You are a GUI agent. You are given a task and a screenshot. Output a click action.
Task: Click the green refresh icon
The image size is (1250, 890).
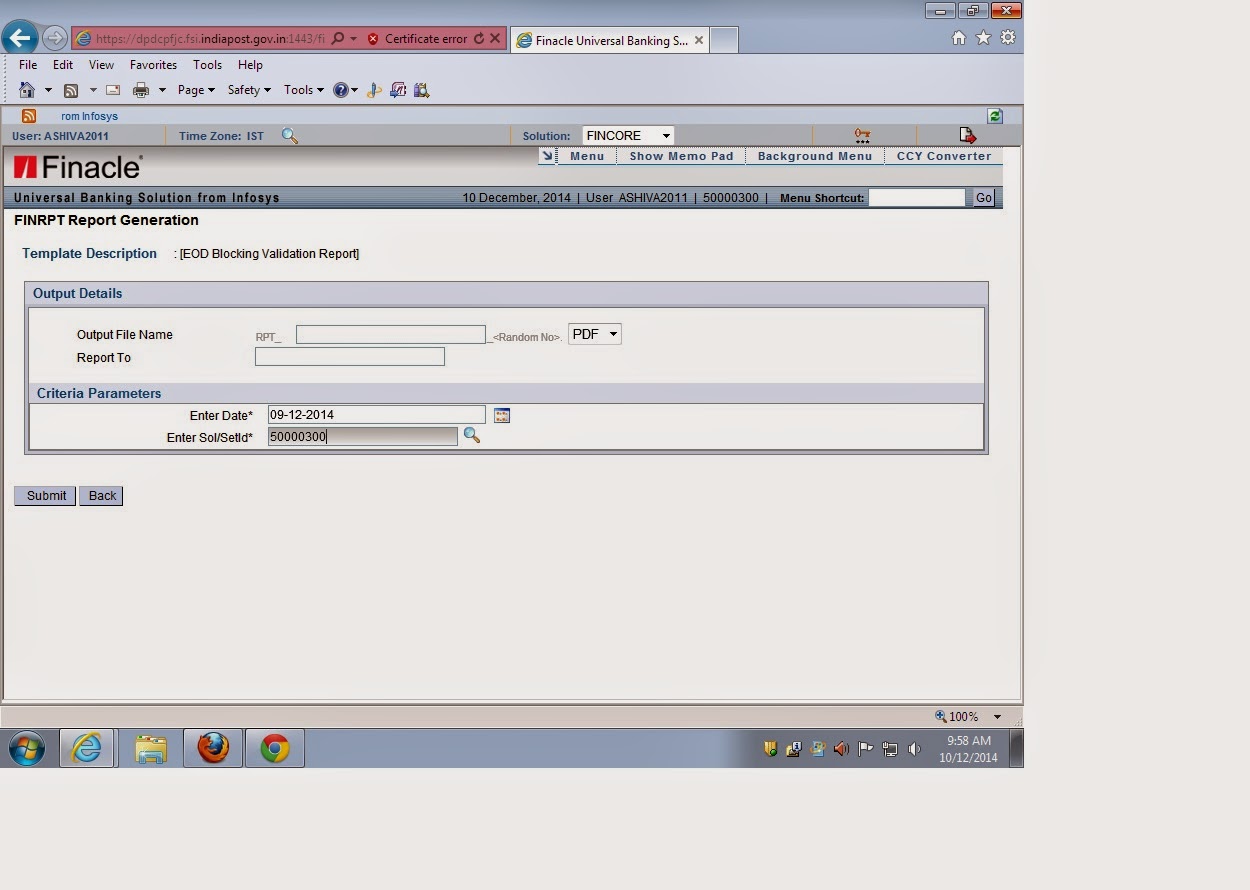[995, 116]
